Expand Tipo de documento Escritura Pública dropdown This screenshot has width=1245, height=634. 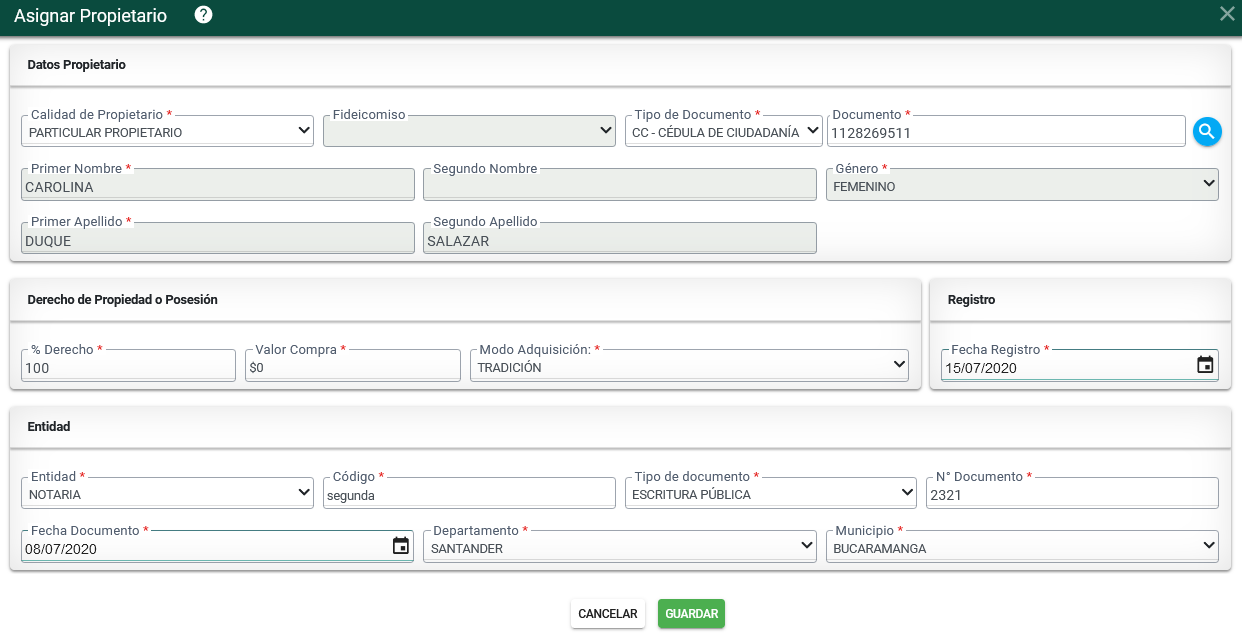coord(771,493)
